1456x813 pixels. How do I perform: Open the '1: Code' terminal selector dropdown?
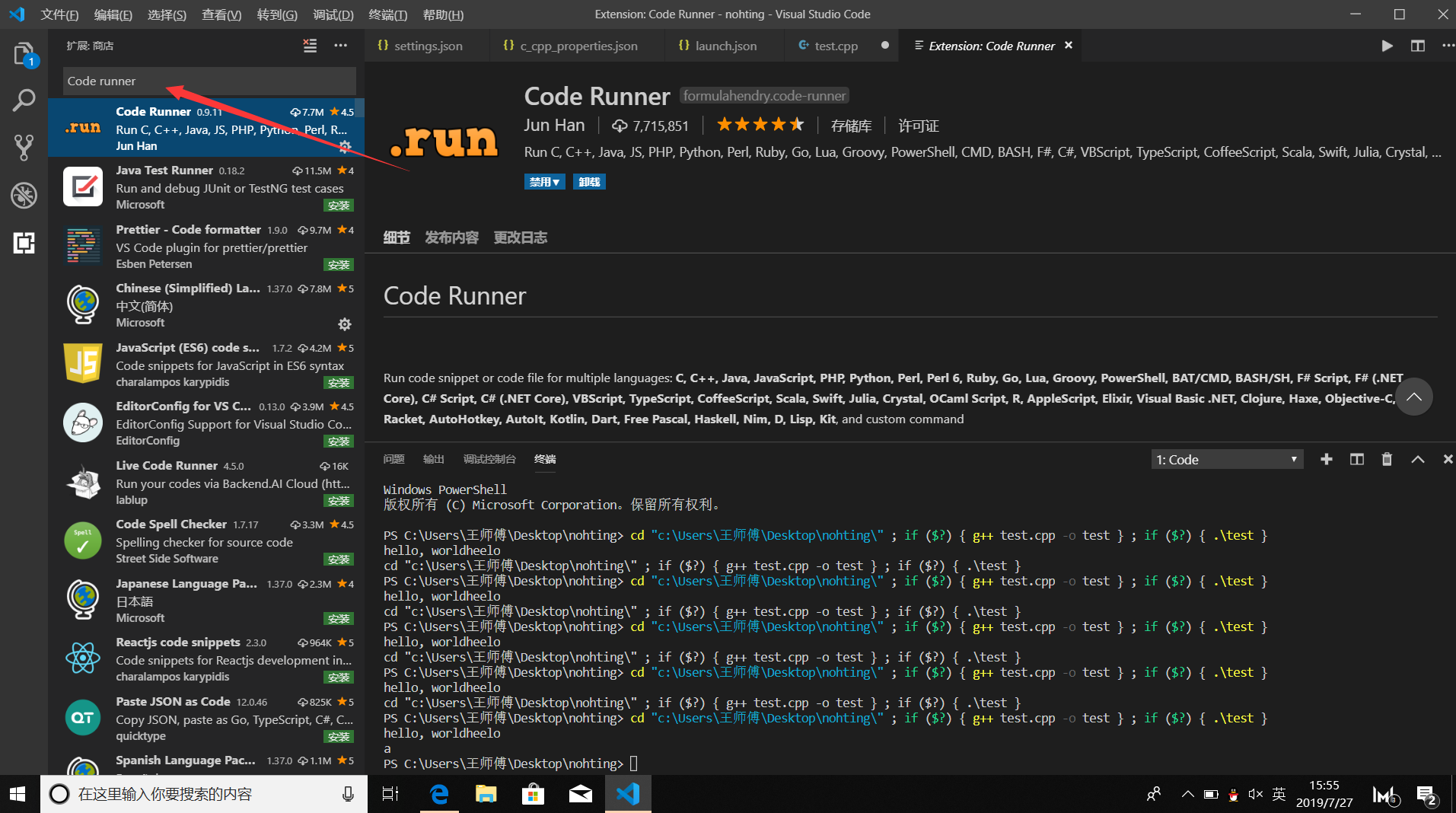coord(1225,459)
